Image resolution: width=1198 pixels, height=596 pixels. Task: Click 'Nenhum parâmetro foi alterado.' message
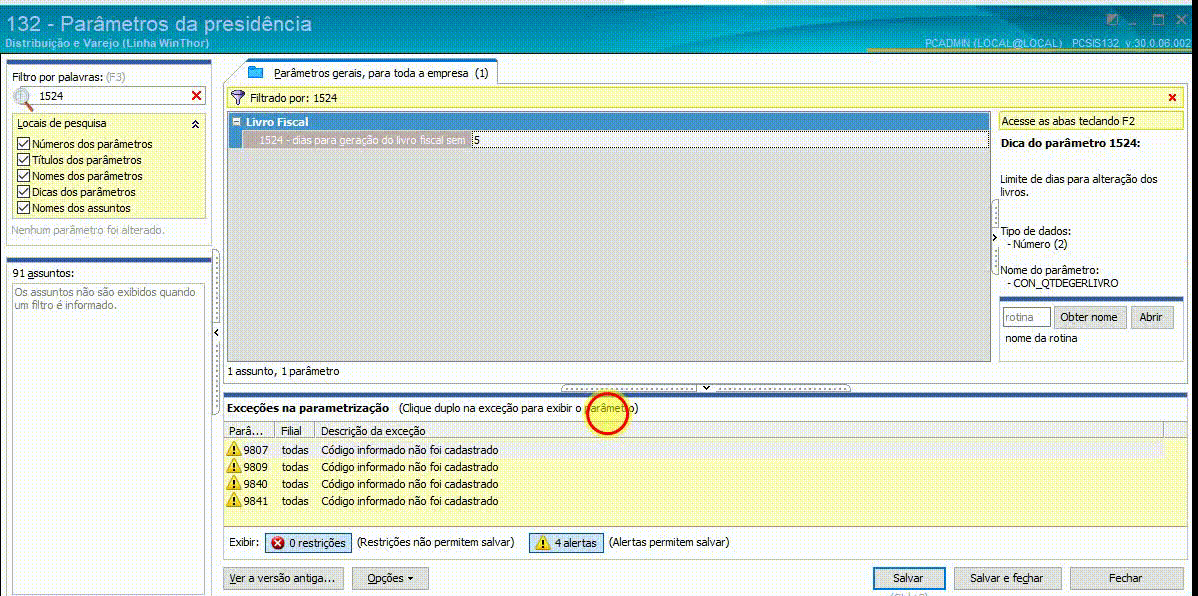pos(88,230)
